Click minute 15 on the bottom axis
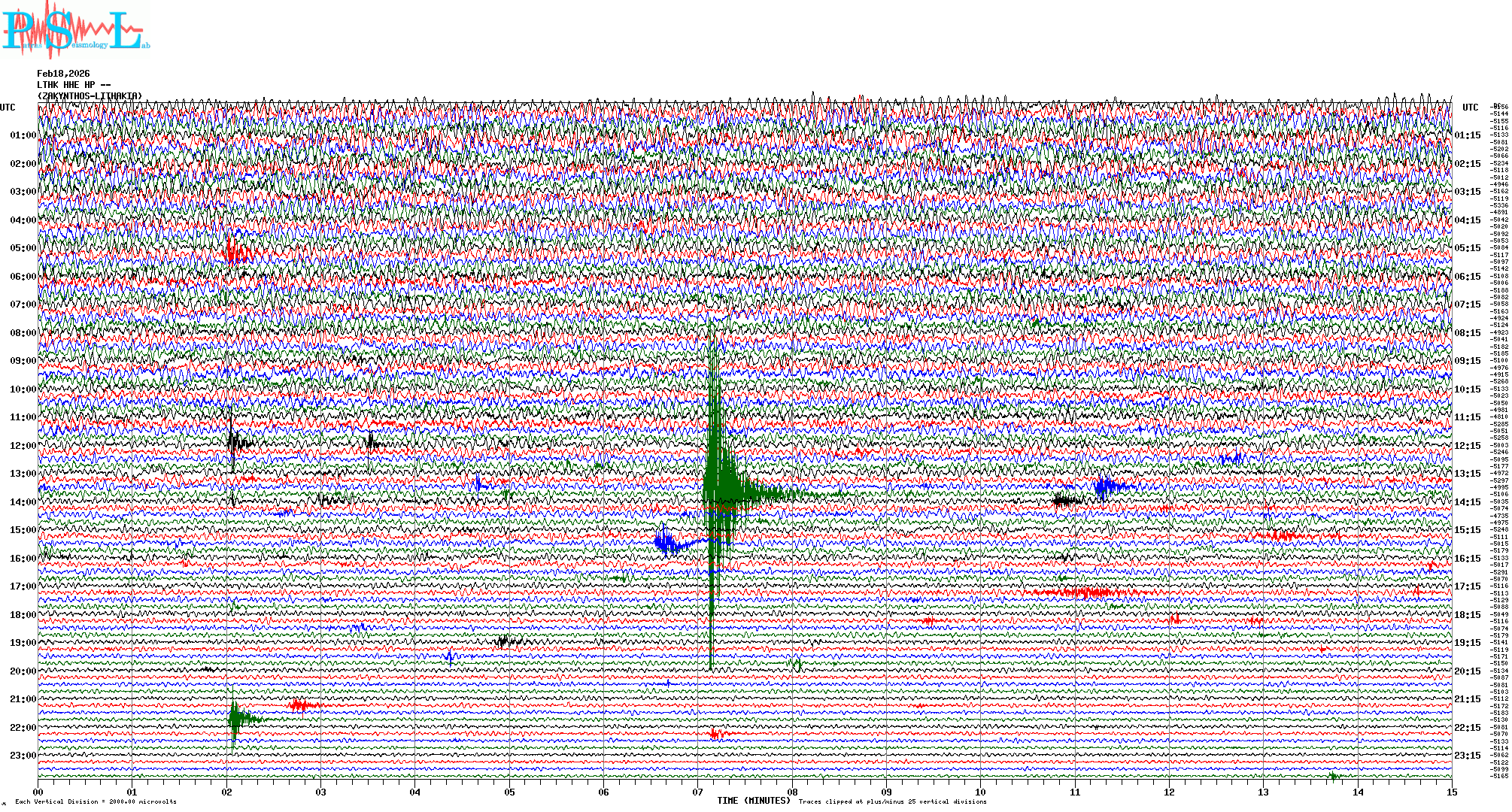Screen dimensions: 1512x812 click(1452, 792)
